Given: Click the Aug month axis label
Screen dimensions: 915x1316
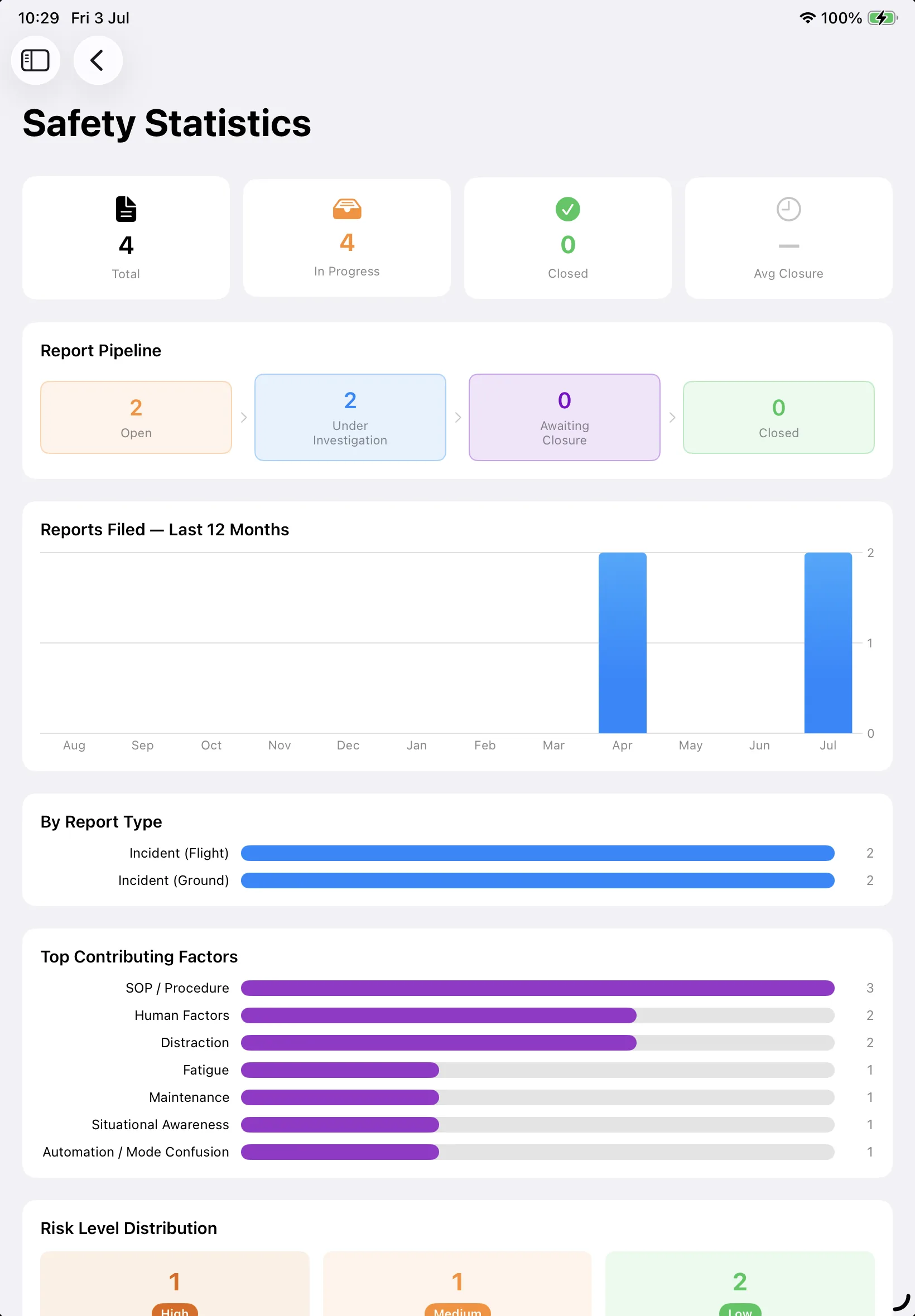Looking at the screenshot, I should [74, 746].
